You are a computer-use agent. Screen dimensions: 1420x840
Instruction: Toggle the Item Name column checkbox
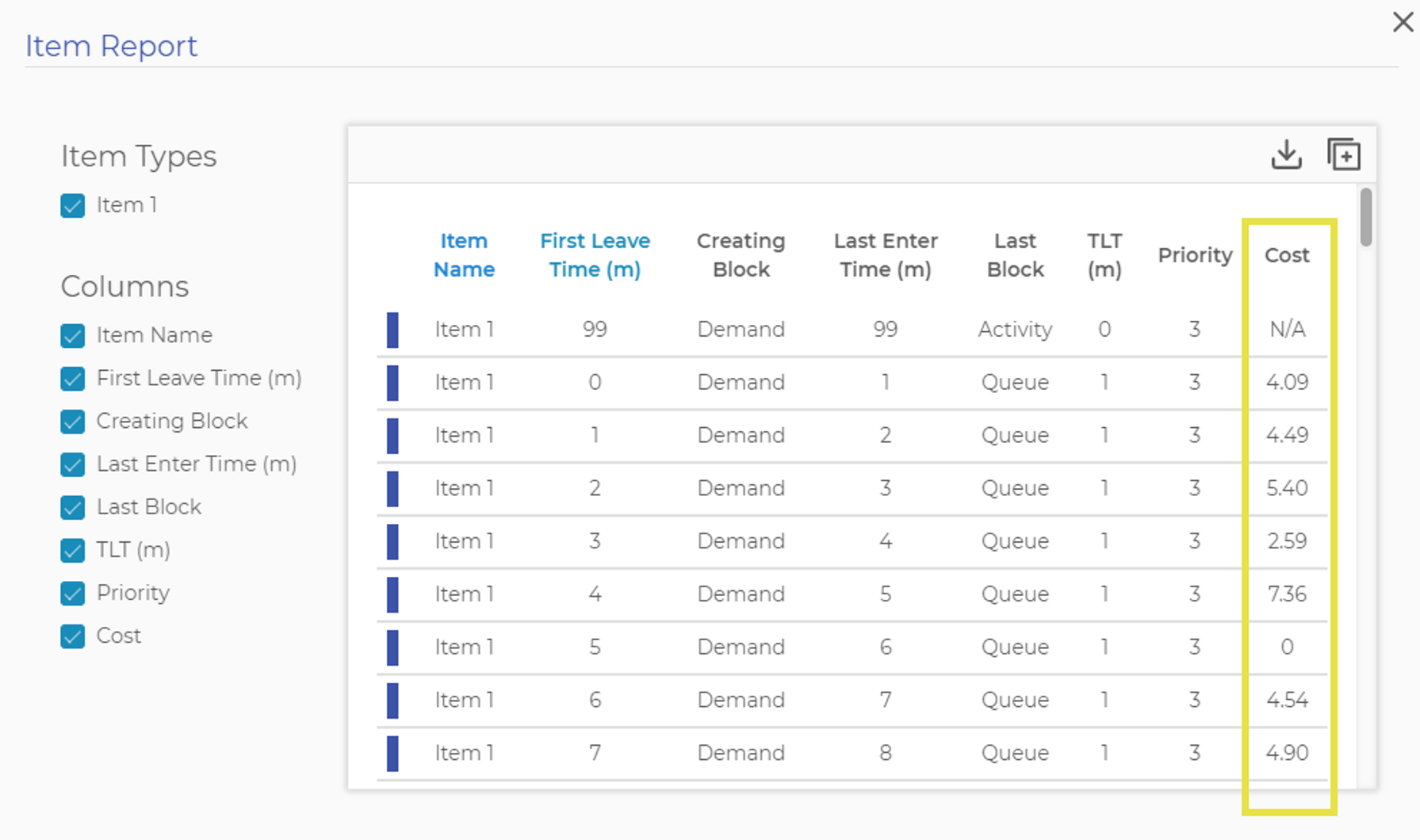pyautogui.click(x=73, y=336)
